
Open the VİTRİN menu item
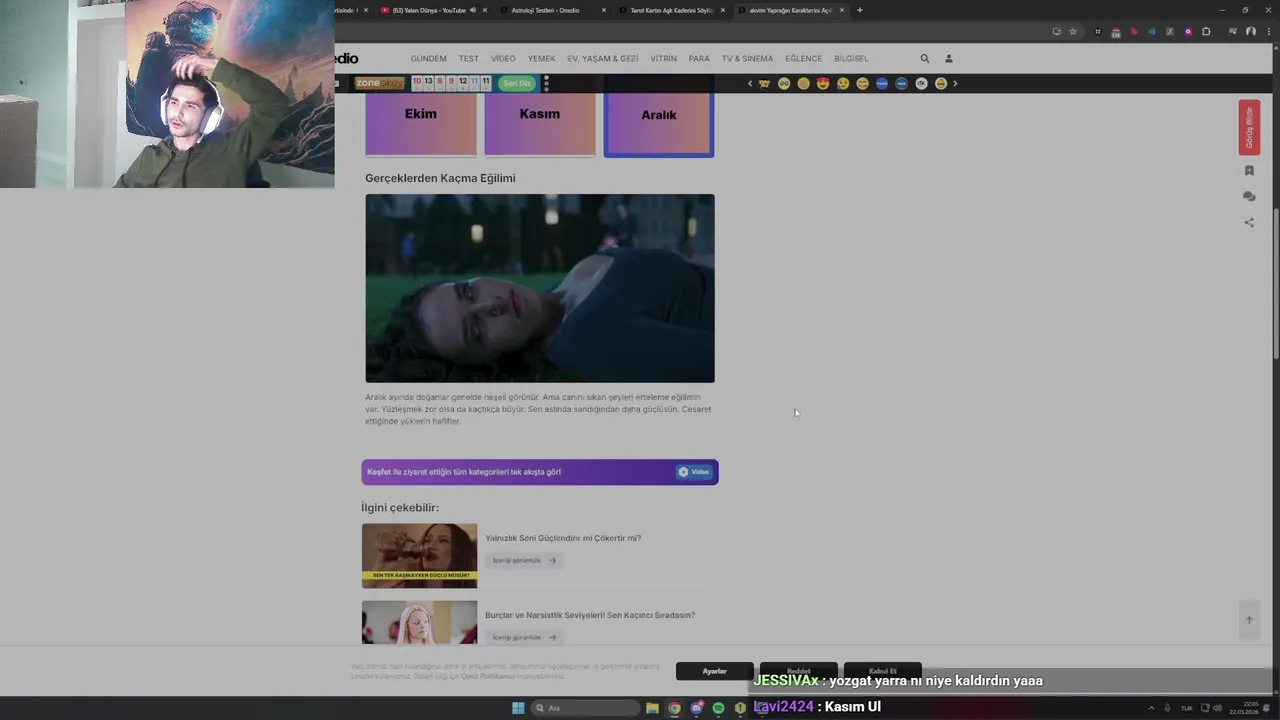tap(663, 59)
